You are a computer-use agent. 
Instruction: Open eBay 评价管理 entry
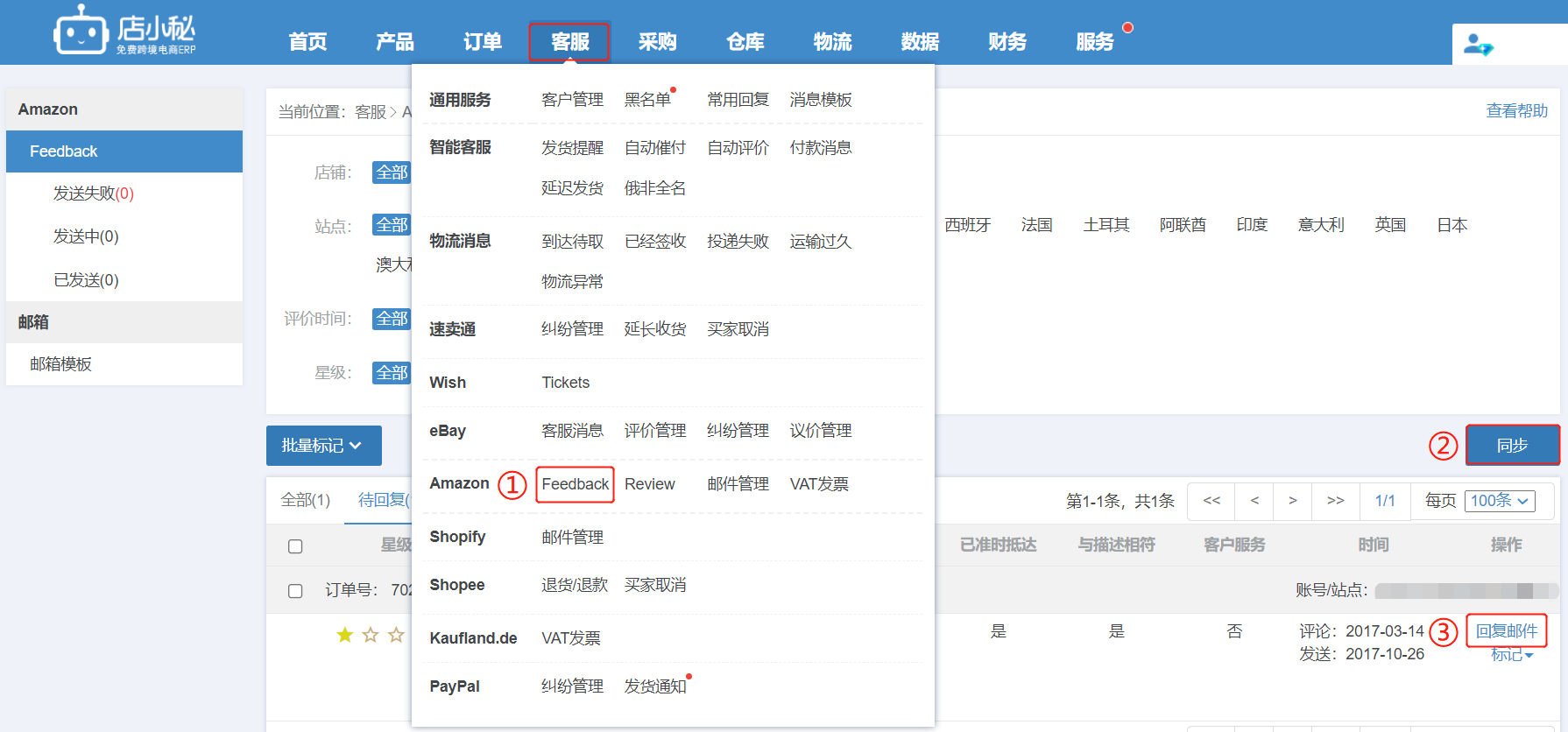655,431
